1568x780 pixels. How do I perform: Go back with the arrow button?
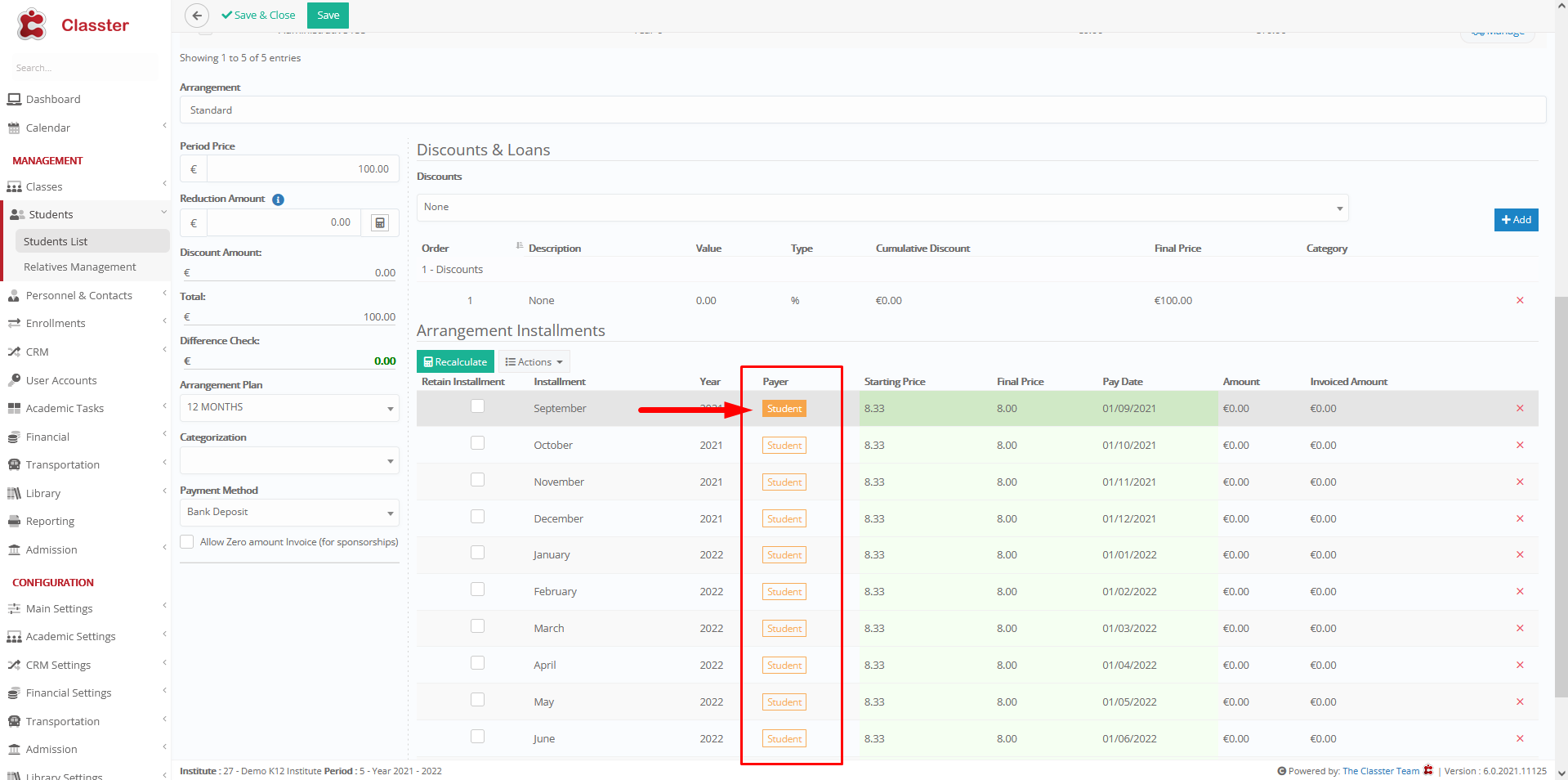pyautogui.click(x=197, y=16)
